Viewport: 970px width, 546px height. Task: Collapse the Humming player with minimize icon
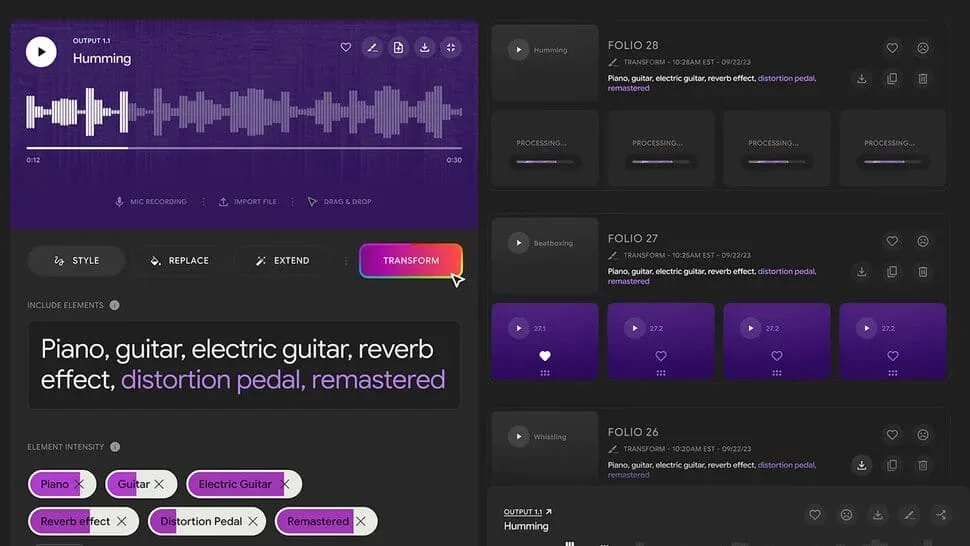click(451, 48)
